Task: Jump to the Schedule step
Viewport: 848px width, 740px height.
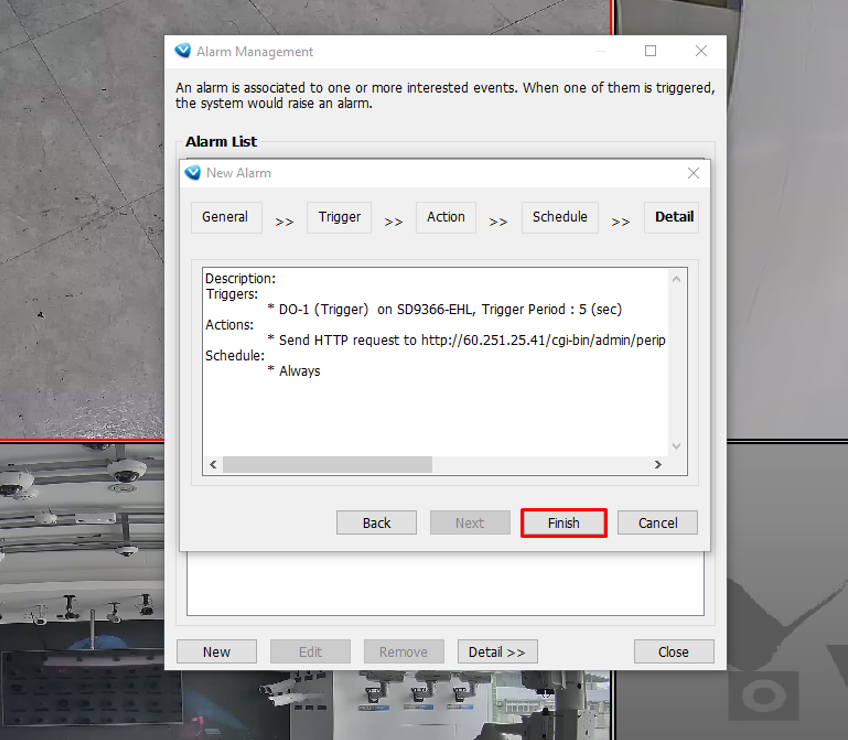Action: [x=559, y=217]
